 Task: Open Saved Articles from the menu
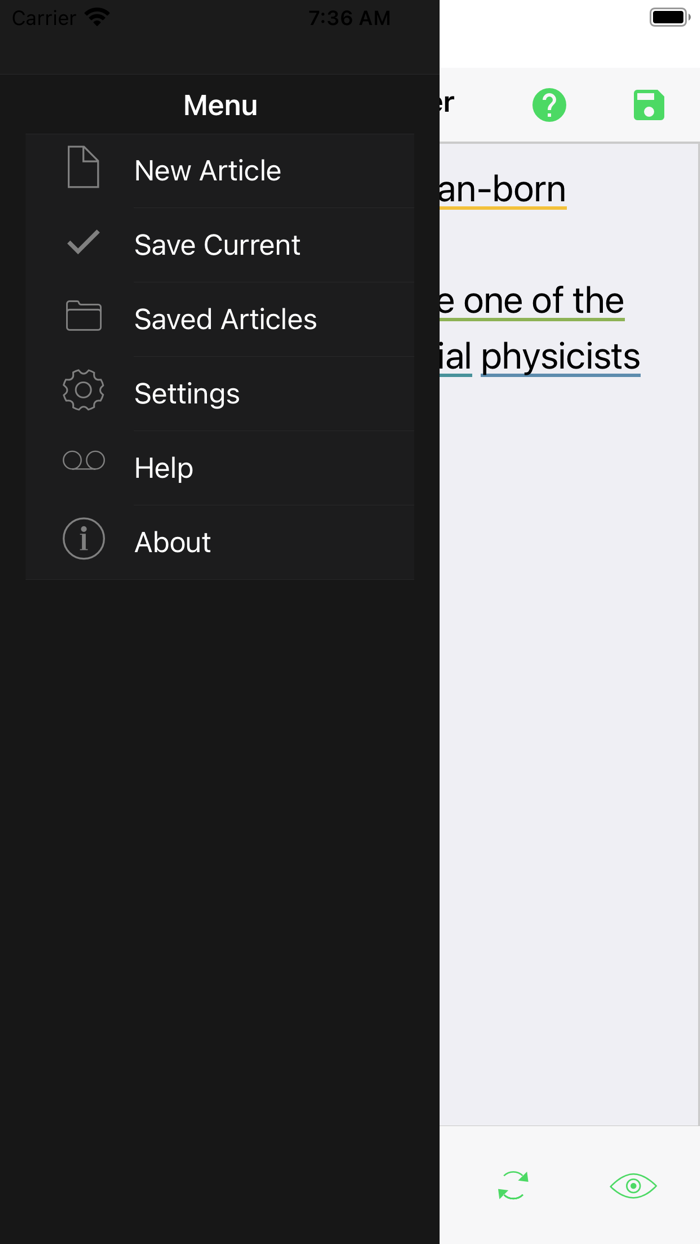tap(225, 319)
